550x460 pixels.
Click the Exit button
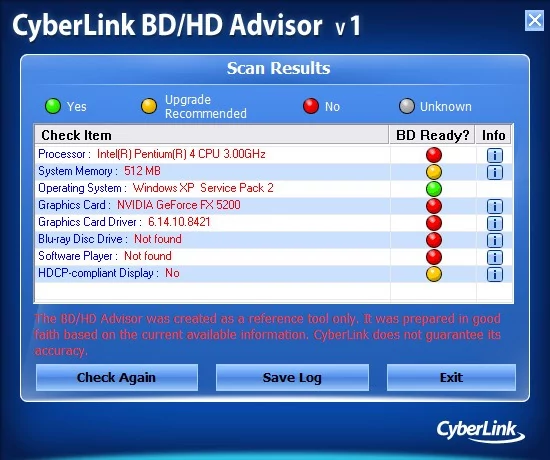coord(451,378)
